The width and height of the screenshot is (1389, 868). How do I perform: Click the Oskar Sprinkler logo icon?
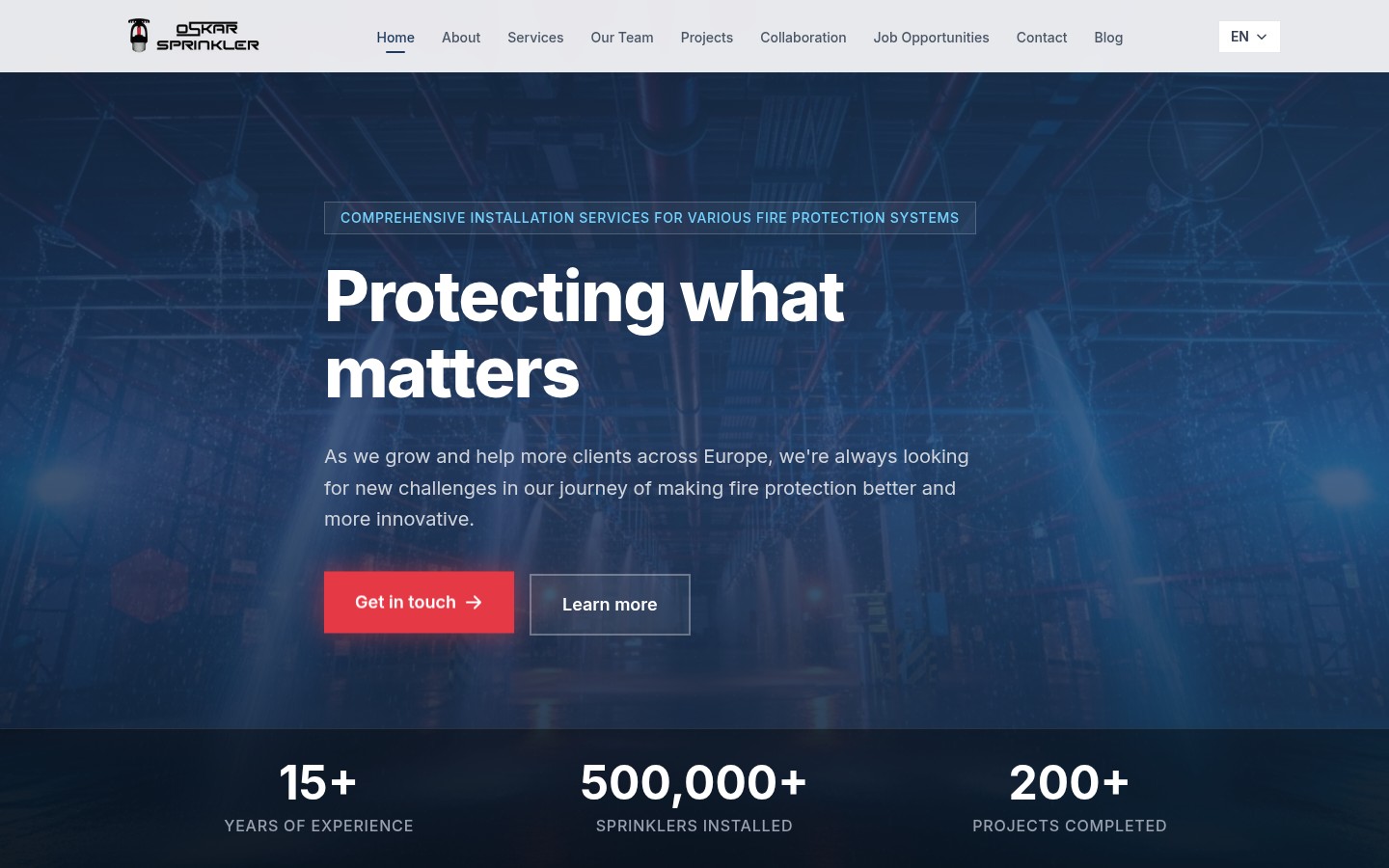139,36
